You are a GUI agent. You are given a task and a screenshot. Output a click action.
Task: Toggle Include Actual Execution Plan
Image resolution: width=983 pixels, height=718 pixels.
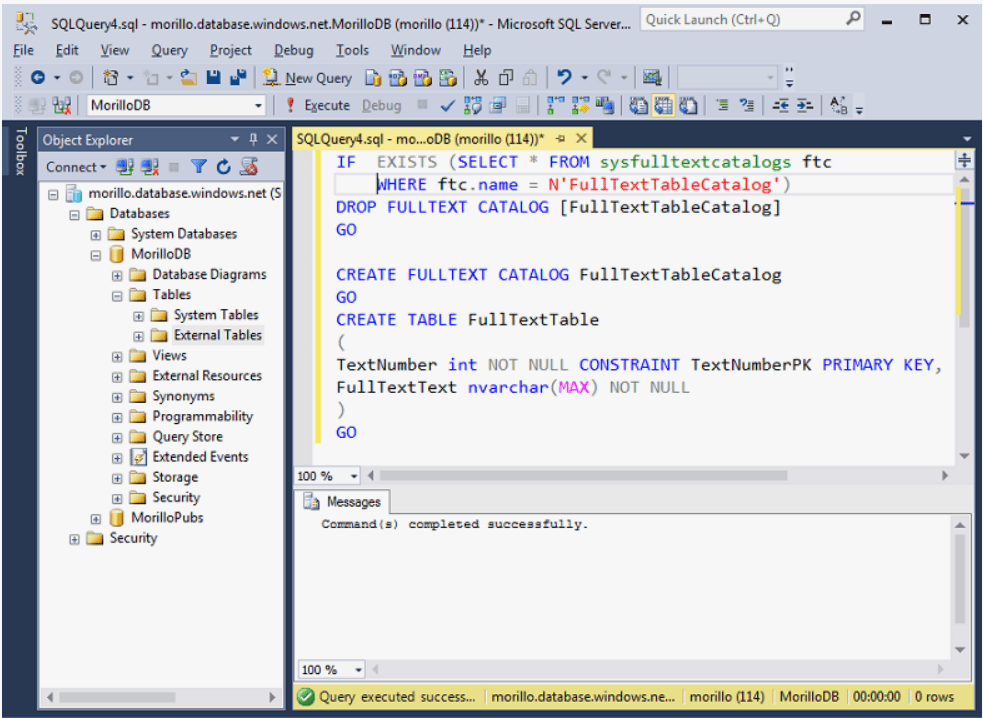click(555, 105)
